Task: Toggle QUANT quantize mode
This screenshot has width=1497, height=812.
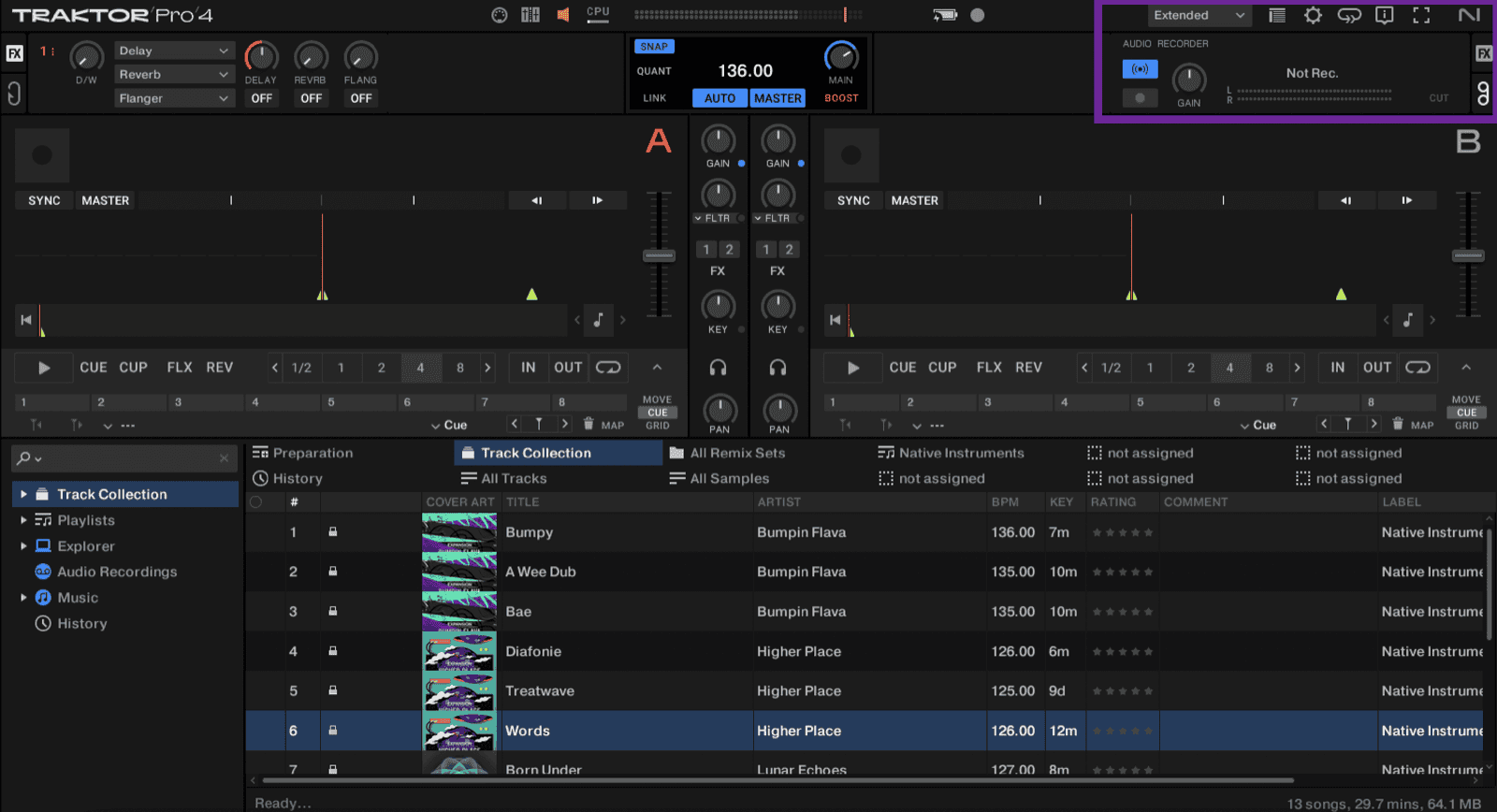Action: pyautogui.click(x=654, y=71)
